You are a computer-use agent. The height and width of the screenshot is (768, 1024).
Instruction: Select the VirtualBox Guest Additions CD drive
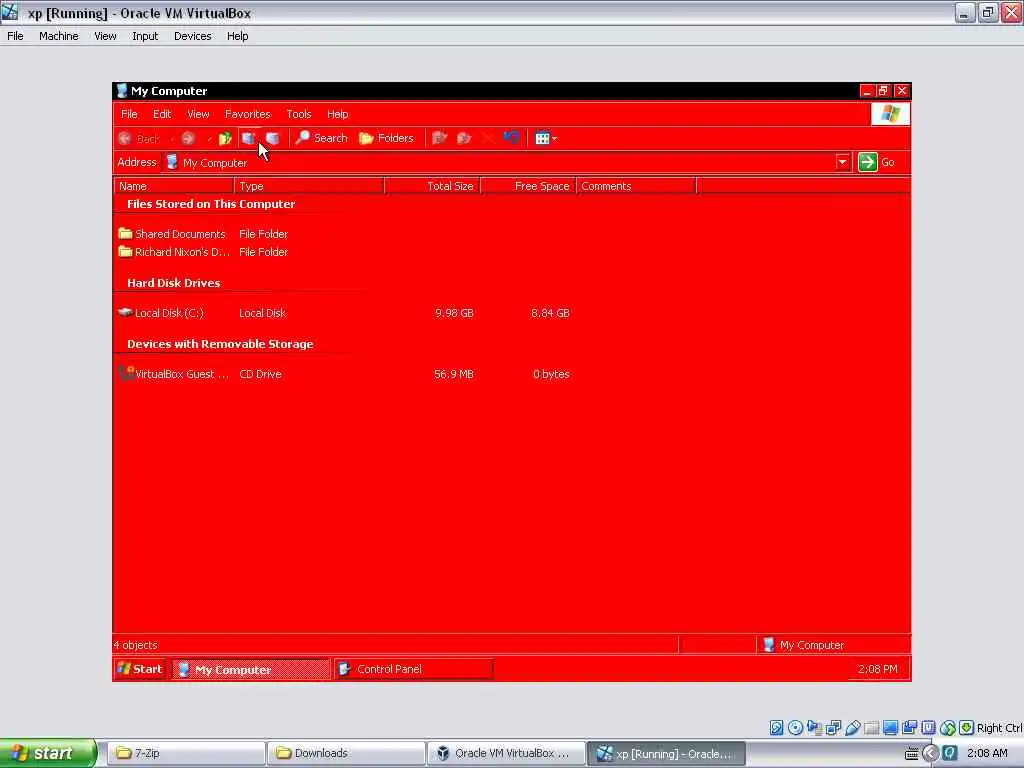[x=174, y=374]
